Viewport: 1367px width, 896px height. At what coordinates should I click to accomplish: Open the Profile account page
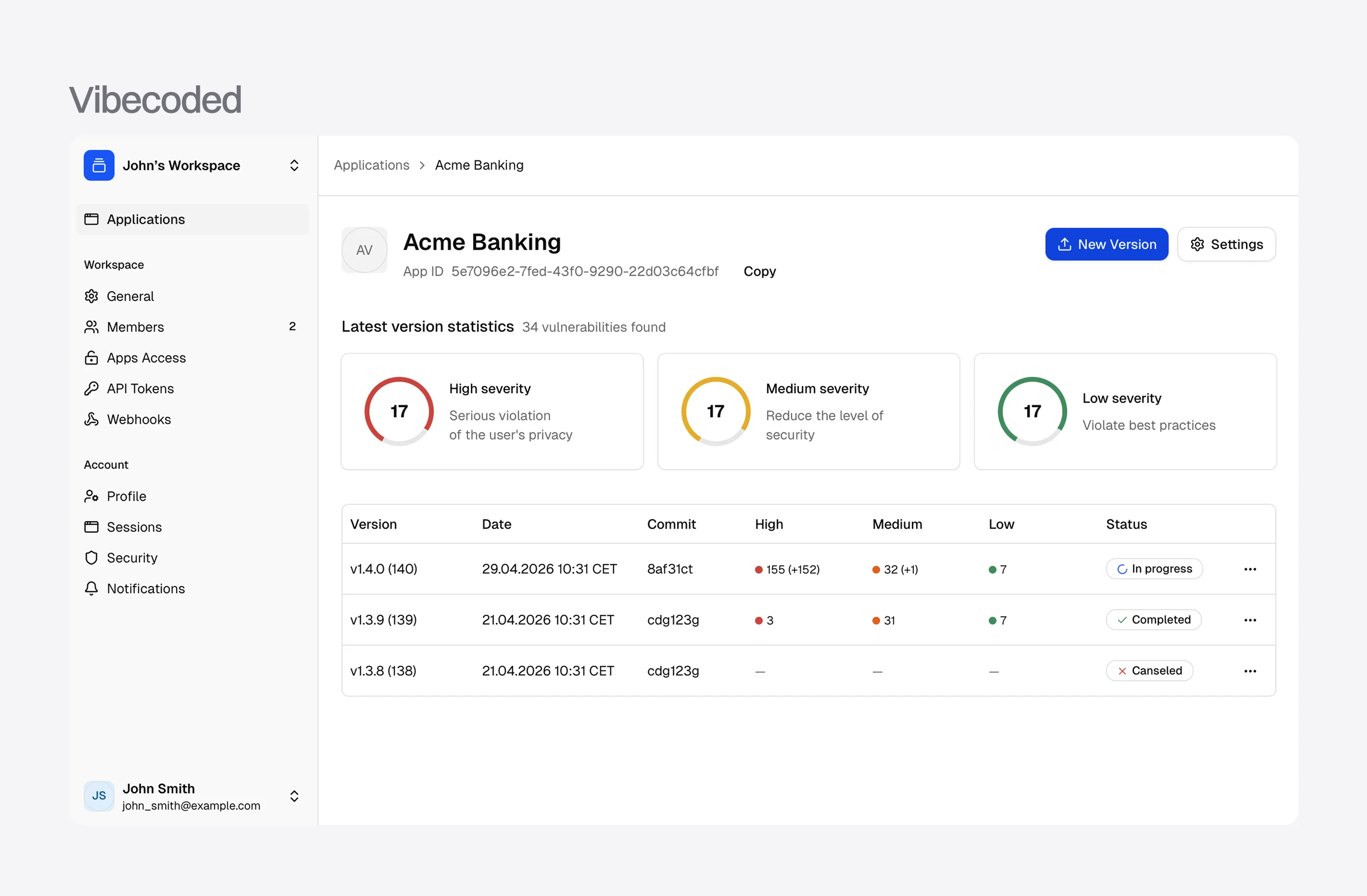pyautogui.click(x=192, y=496)
